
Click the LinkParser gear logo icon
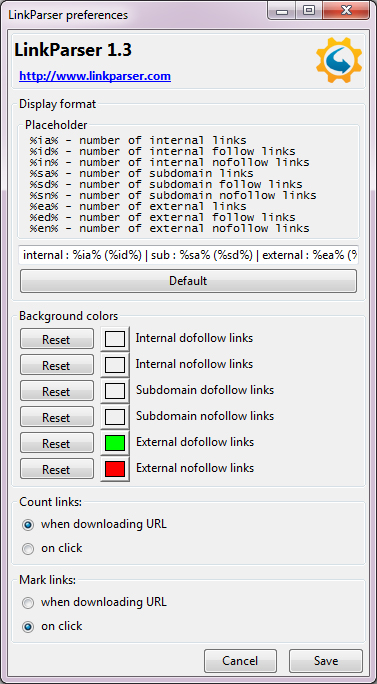coord(339,60)
